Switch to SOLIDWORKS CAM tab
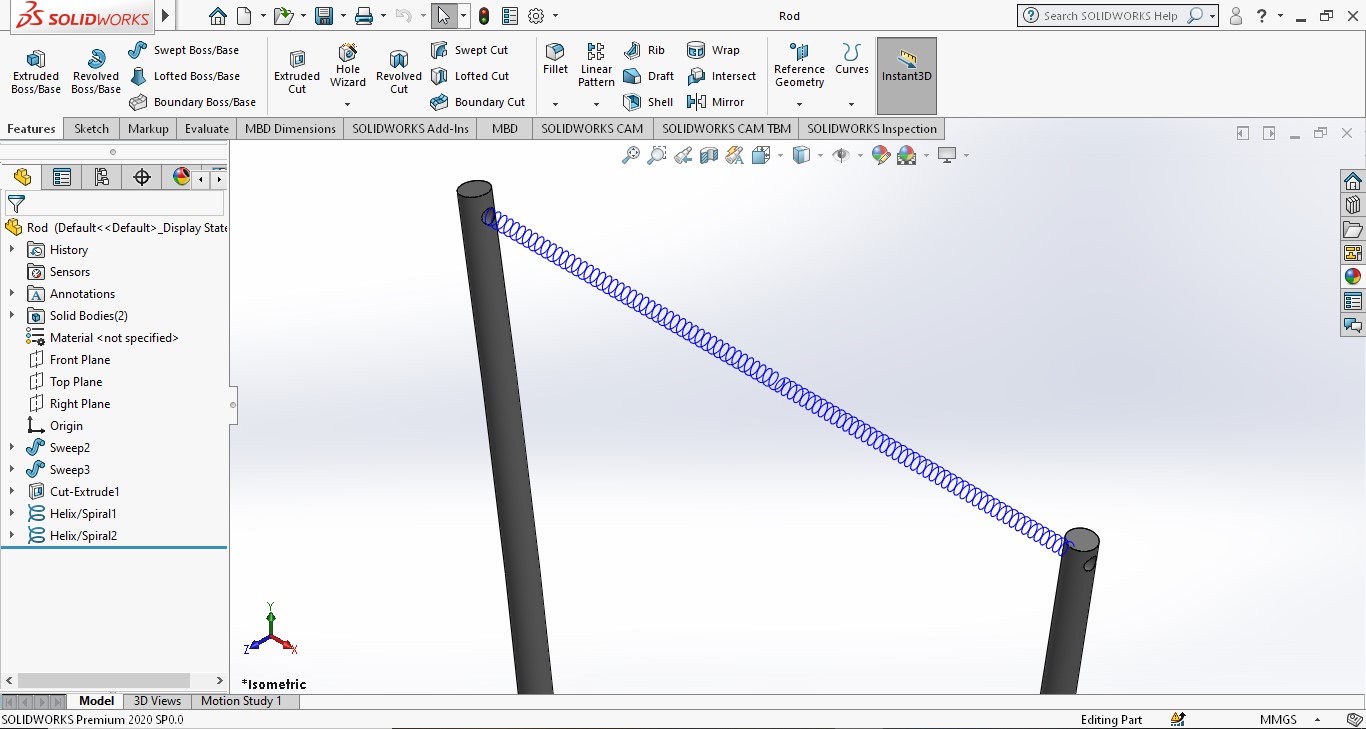 592,129
